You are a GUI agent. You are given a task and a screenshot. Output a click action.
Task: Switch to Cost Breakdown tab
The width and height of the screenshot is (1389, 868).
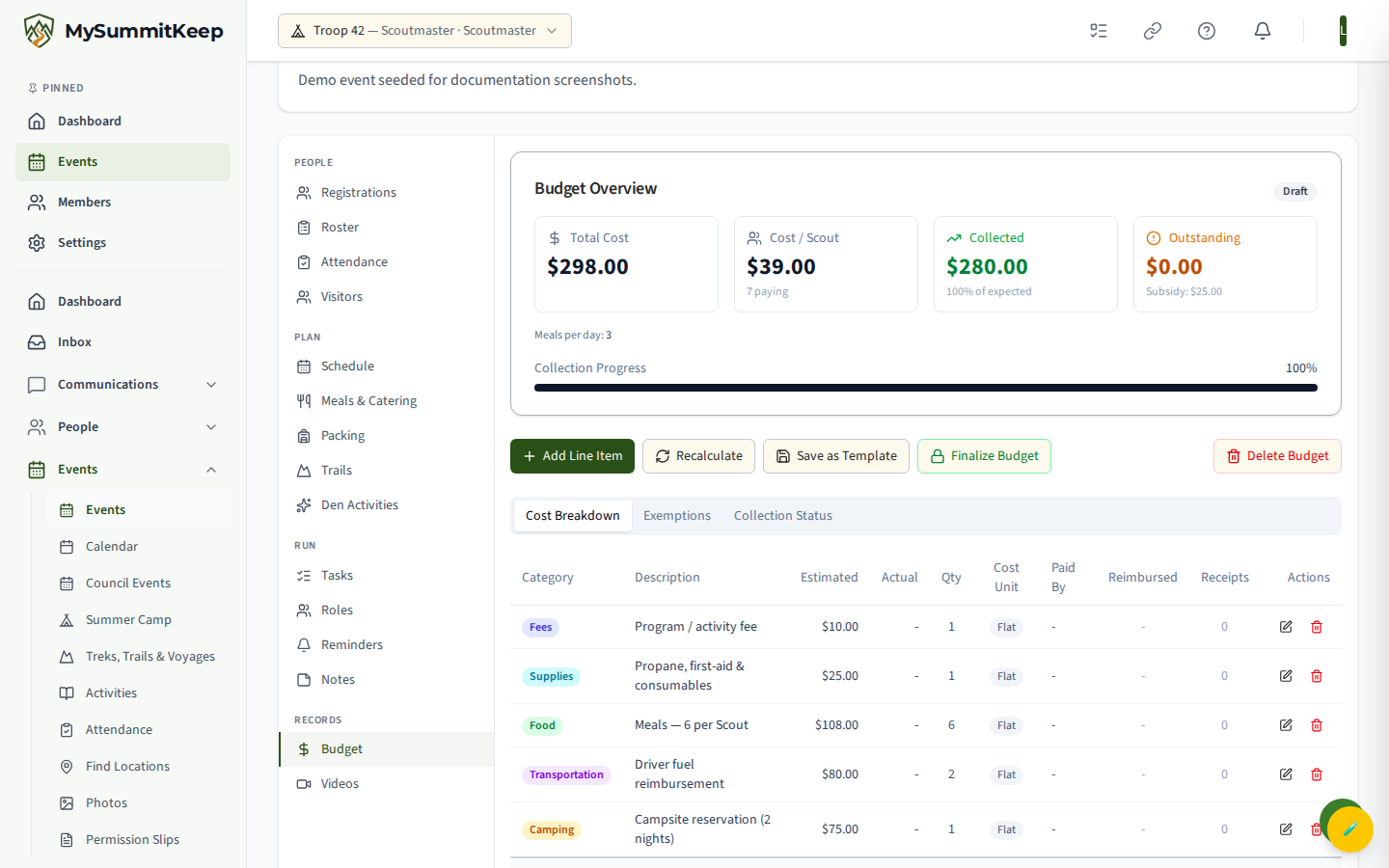(x=573, y=516)
